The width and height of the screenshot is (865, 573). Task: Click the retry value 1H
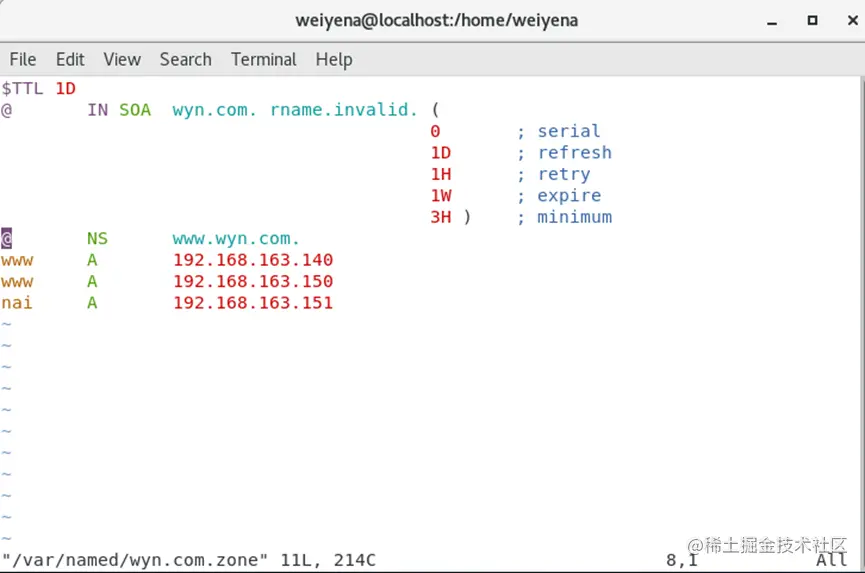pyautogui.click(x=441, y=174)
